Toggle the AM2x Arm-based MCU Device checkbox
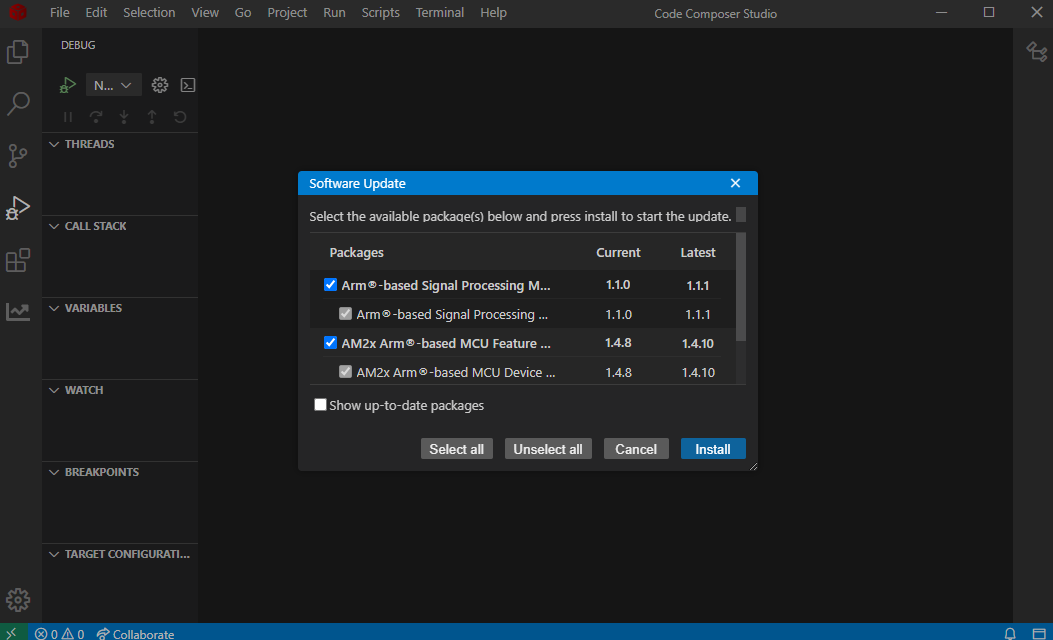This screenshot has width=1053, height=640. 345,371
